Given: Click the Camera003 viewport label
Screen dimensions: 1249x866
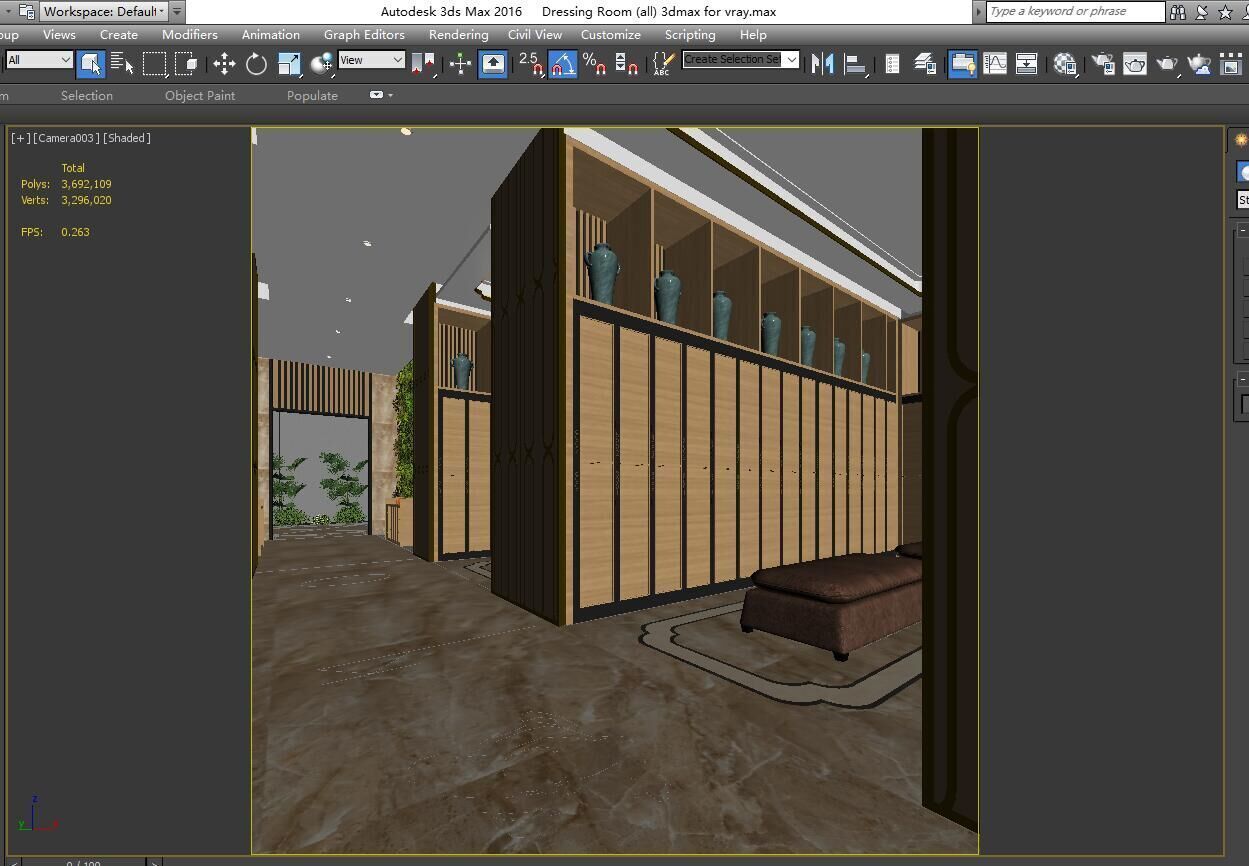Looking at the screenshot, I should (67, 138).
